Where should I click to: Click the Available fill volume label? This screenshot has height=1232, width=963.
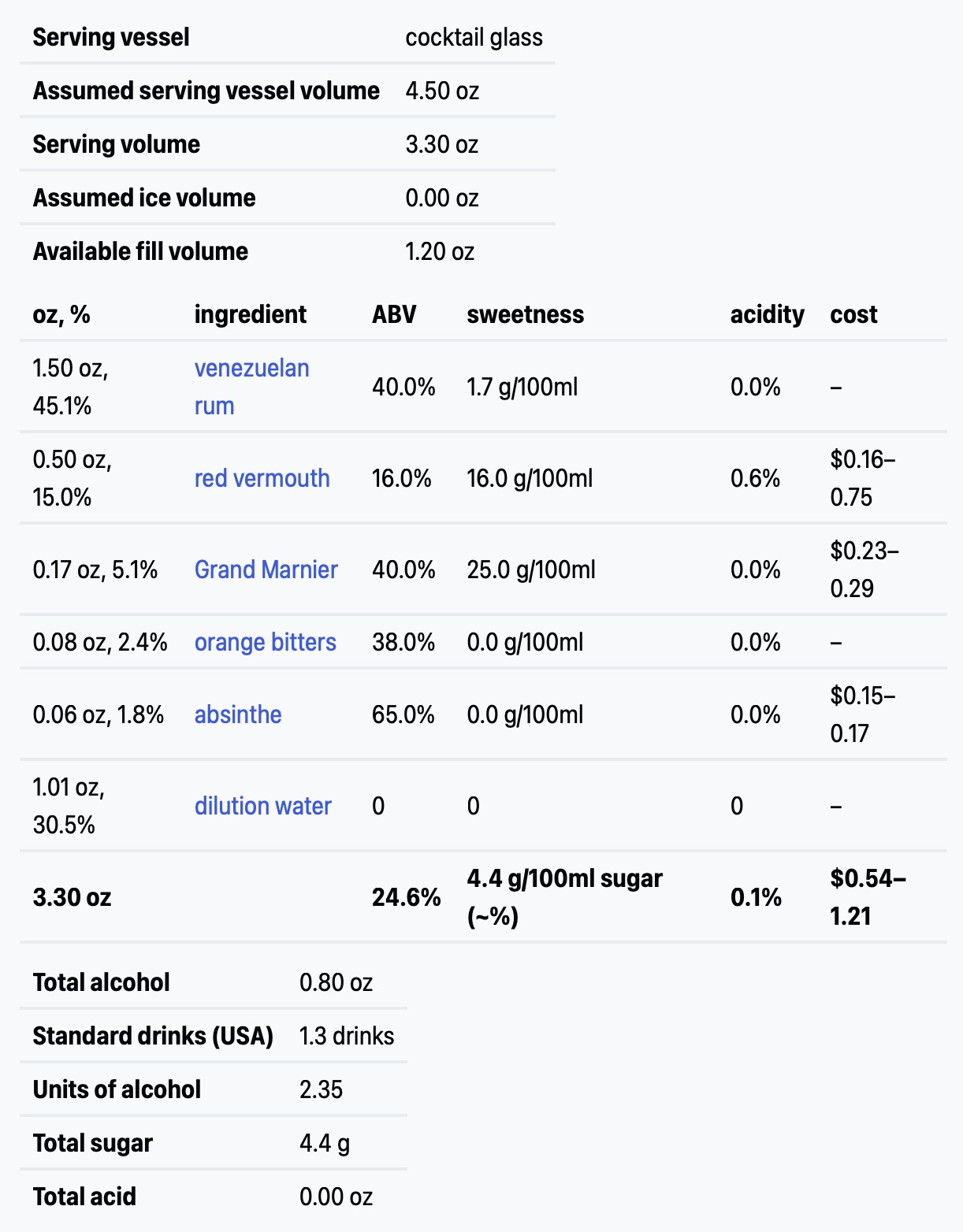point(140,251)
